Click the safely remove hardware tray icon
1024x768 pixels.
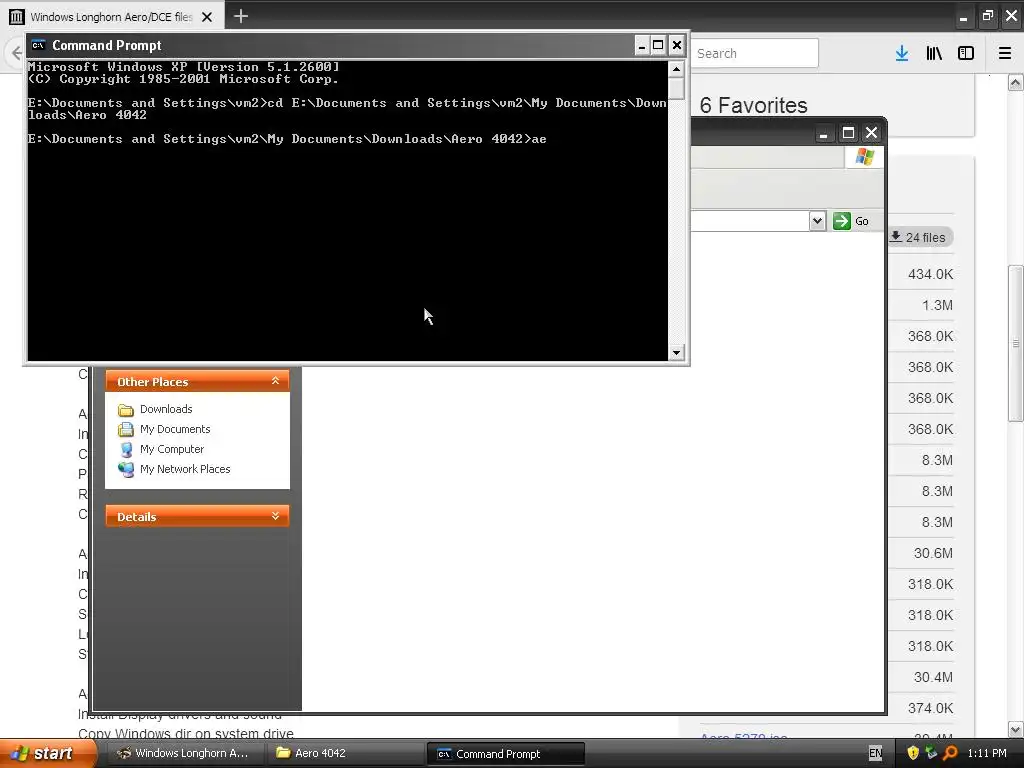pyautogui.click(x=931, y=753)
